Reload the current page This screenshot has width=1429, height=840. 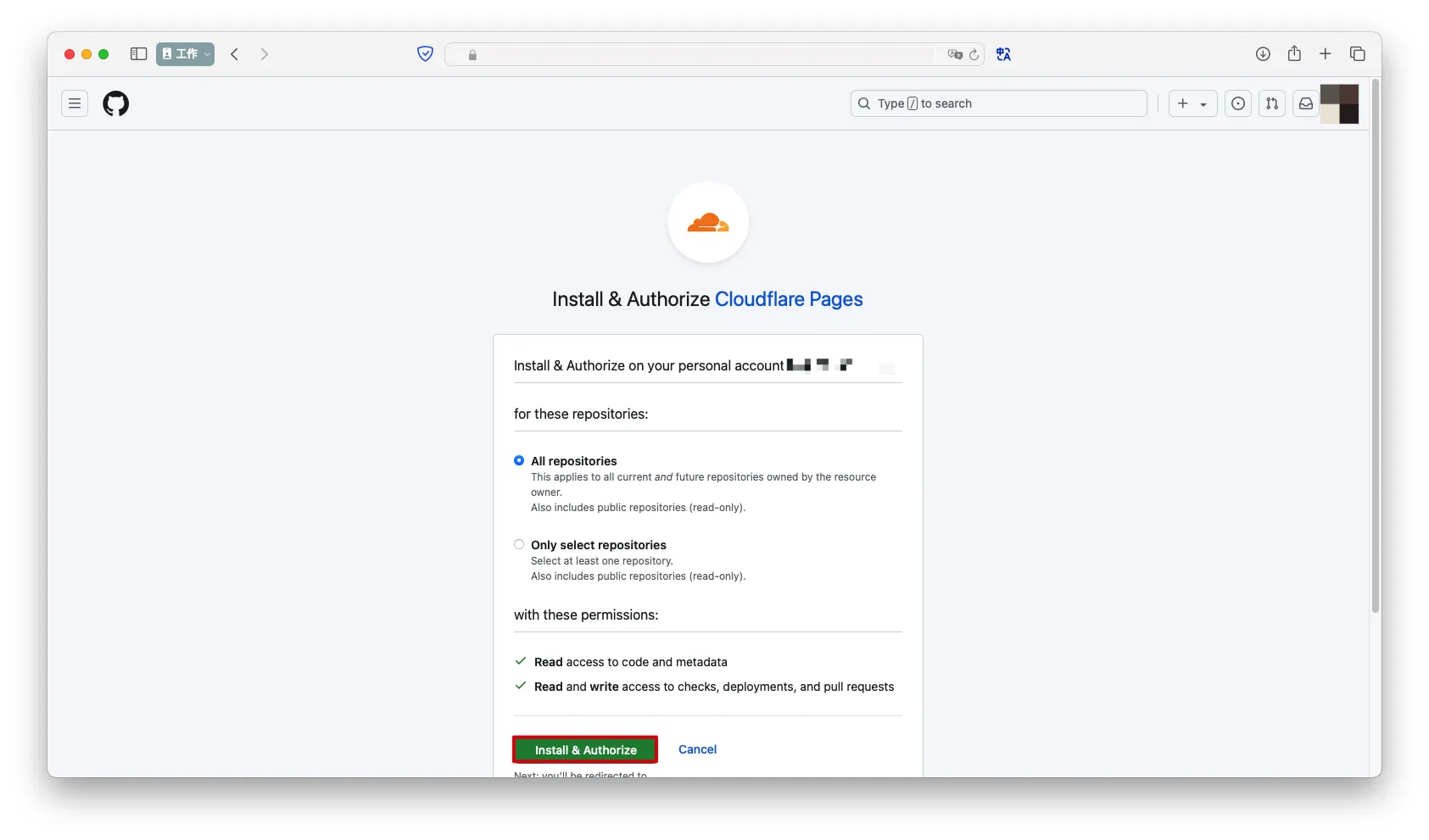point(974,54)
